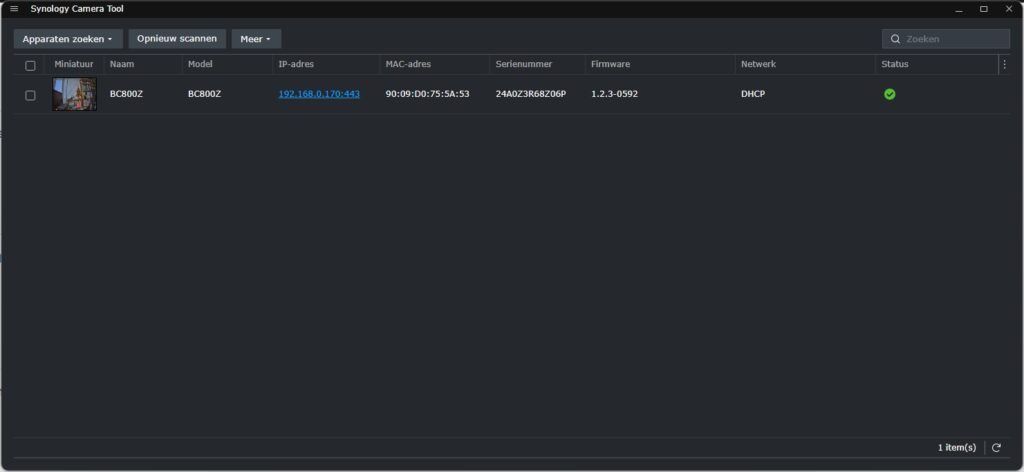Open the 192.168.0.170:443 IP link
This screenshot has height=472, width=1024.
pos(319,94)
